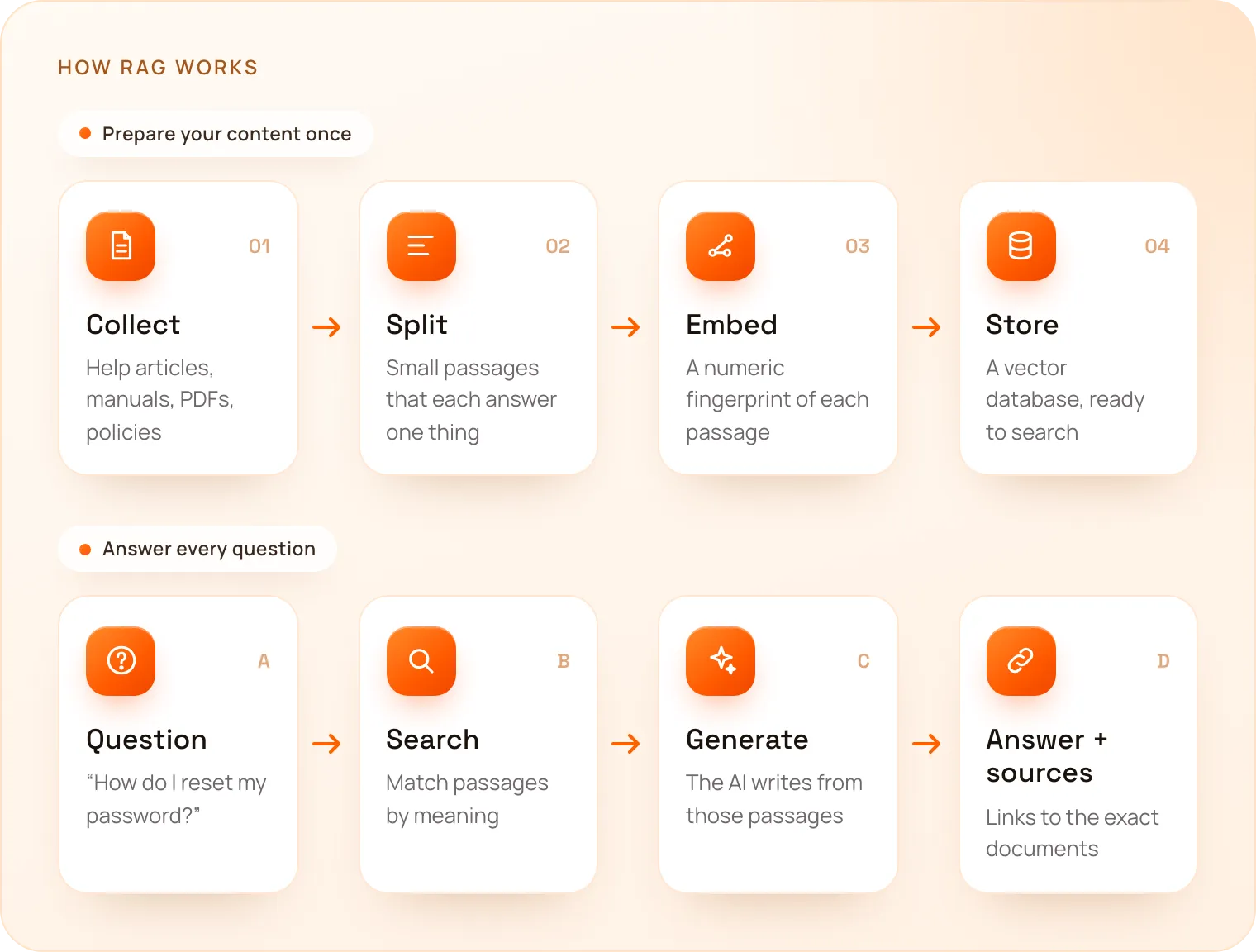Screen dimensions: 1256x952
Task: Click the 'Split' card title
Action: pos(416,326)
